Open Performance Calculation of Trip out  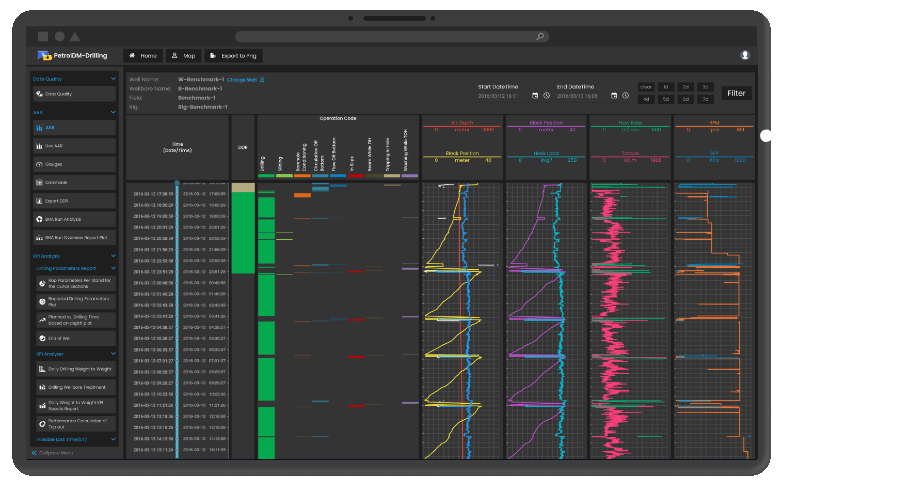76,424
